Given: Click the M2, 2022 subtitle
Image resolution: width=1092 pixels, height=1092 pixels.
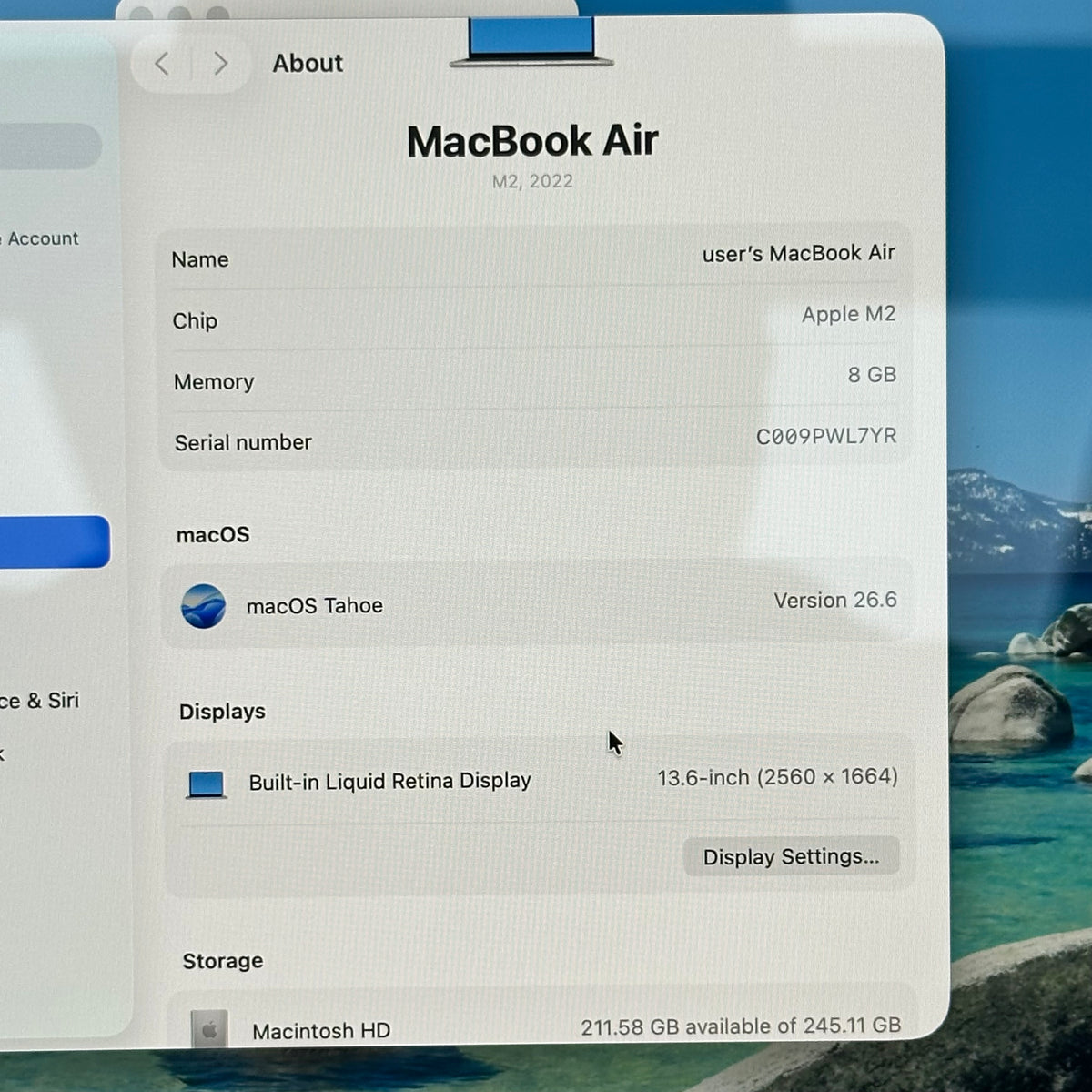Looking at the screenshot, I should pos(532,181).
